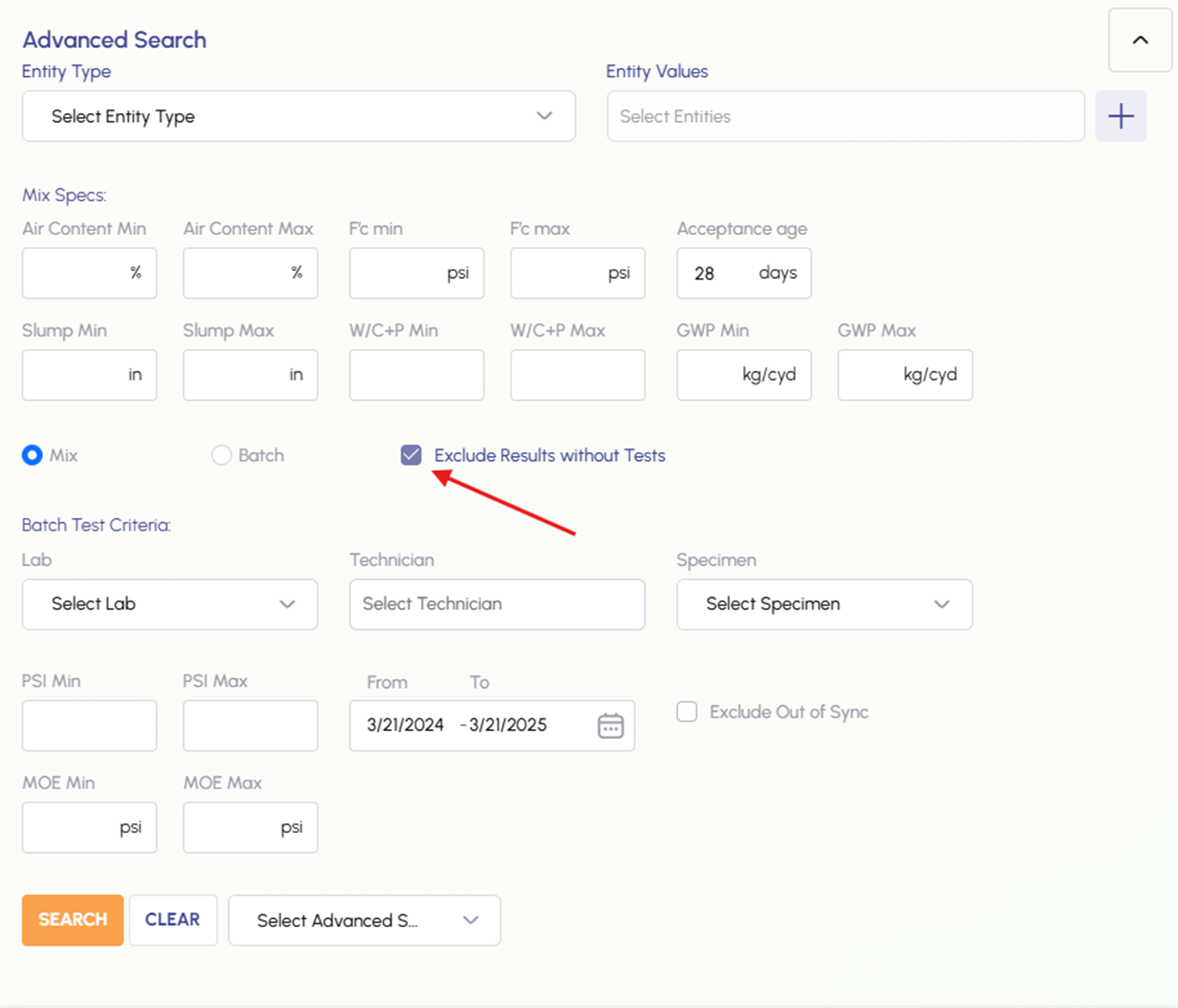Open the Select Advanced Search dropdown
The width and height of the screenshot is (1178, 1008).
(364, 921)
